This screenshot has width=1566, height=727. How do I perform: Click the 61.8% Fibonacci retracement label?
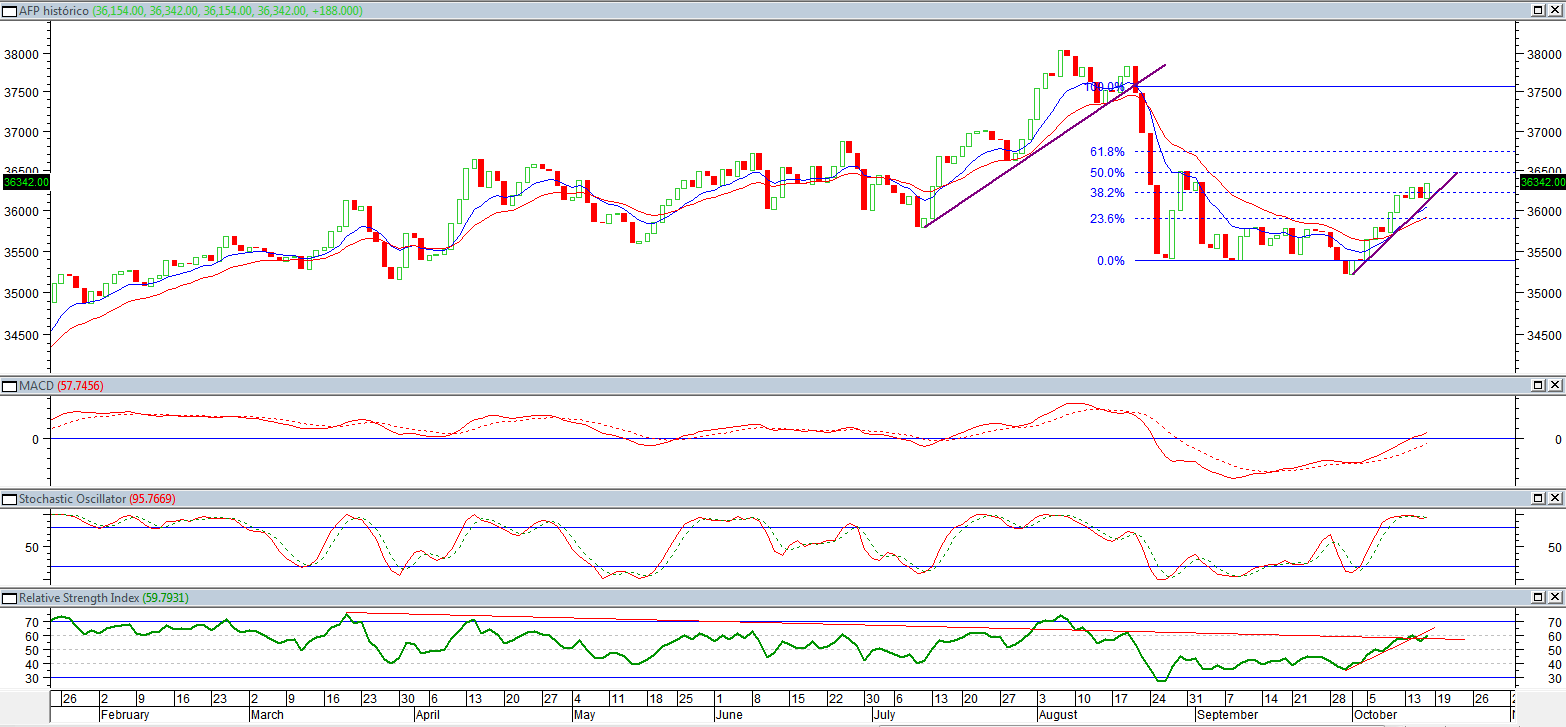[1108, 152]
